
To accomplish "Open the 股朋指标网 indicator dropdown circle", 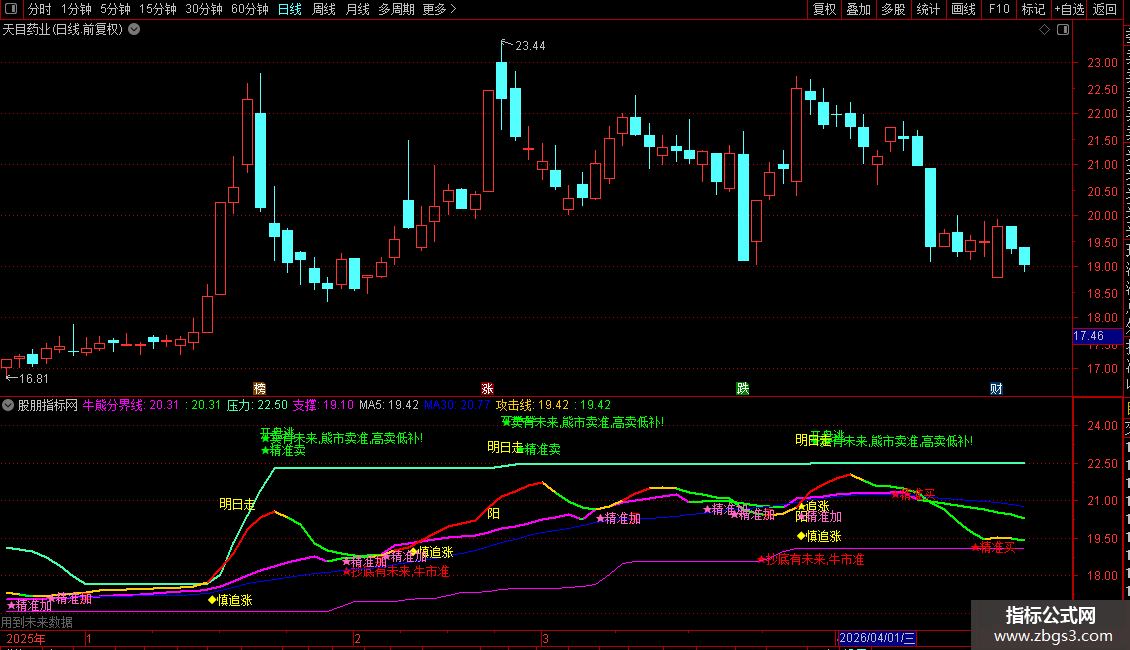I will click(x=8, y=405).
